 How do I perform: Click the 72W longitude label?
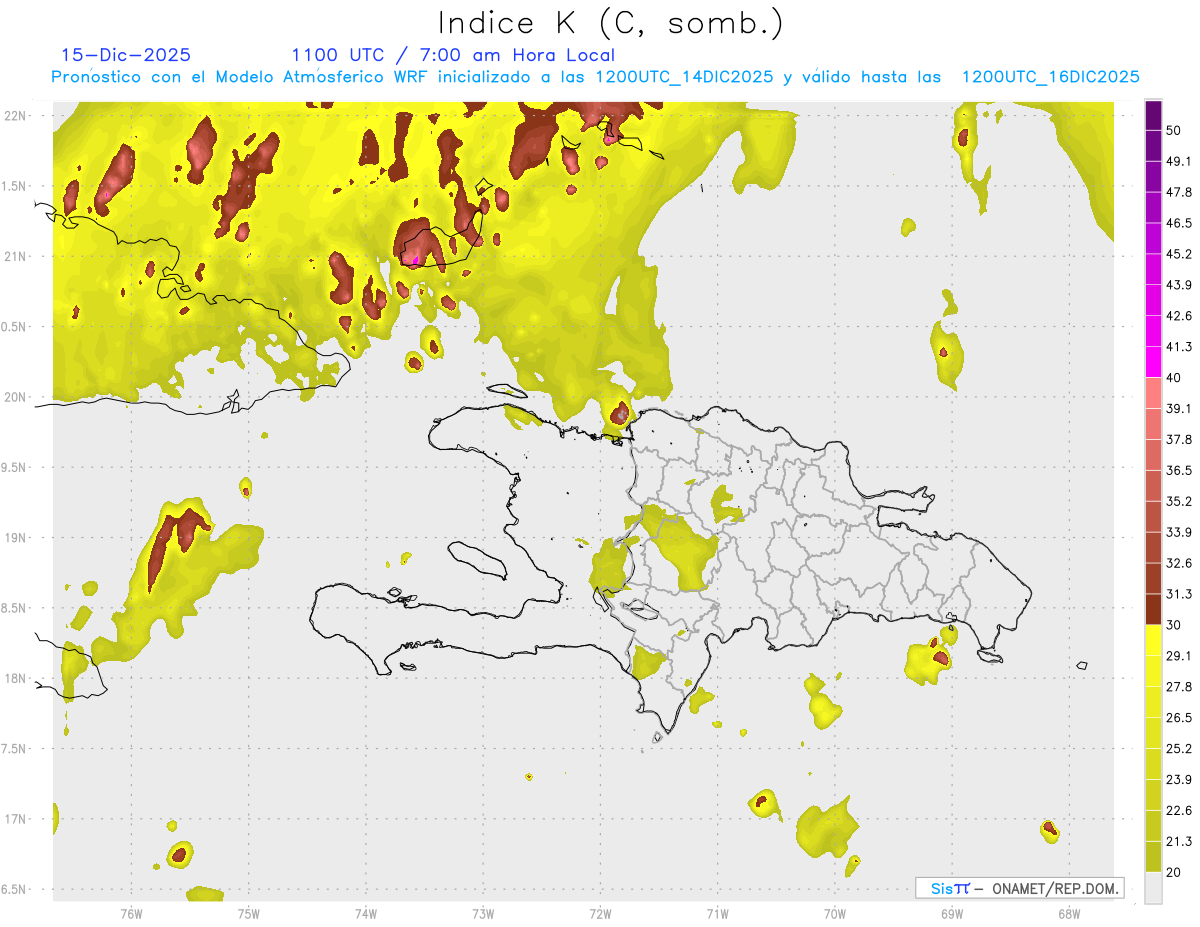(x=600, y=913)
